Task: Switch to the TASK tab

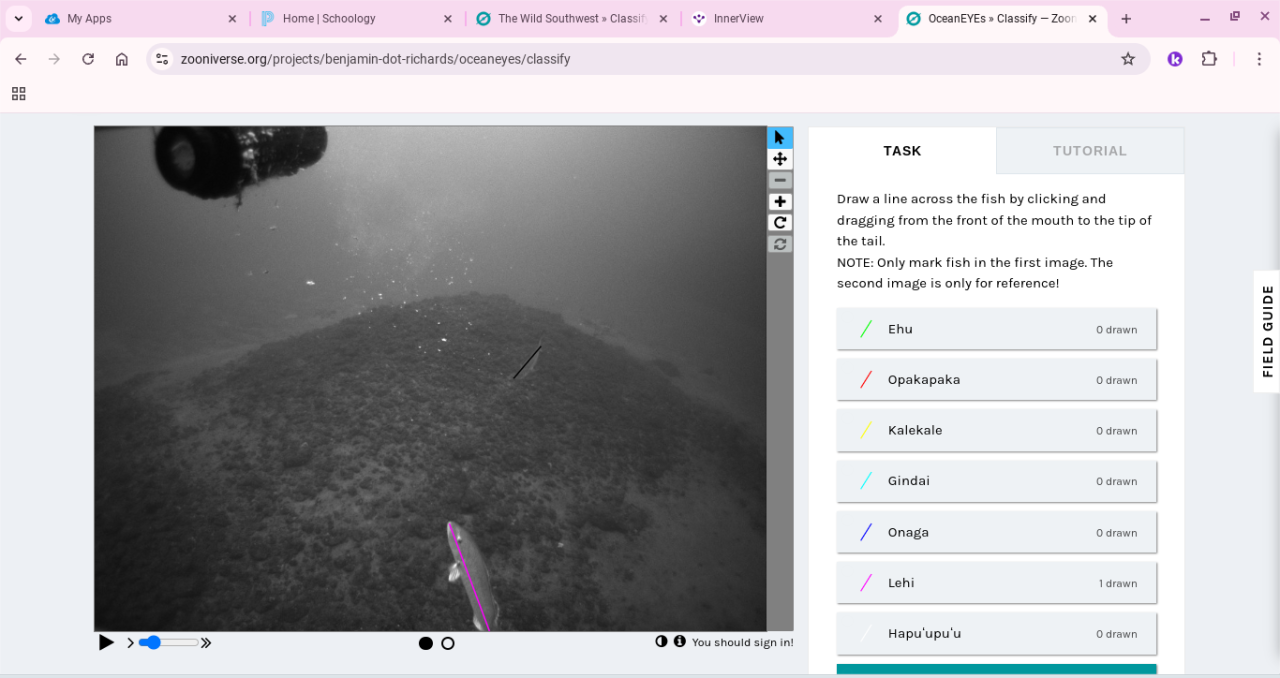Action: pyautogui.click(x=902, y=151)
